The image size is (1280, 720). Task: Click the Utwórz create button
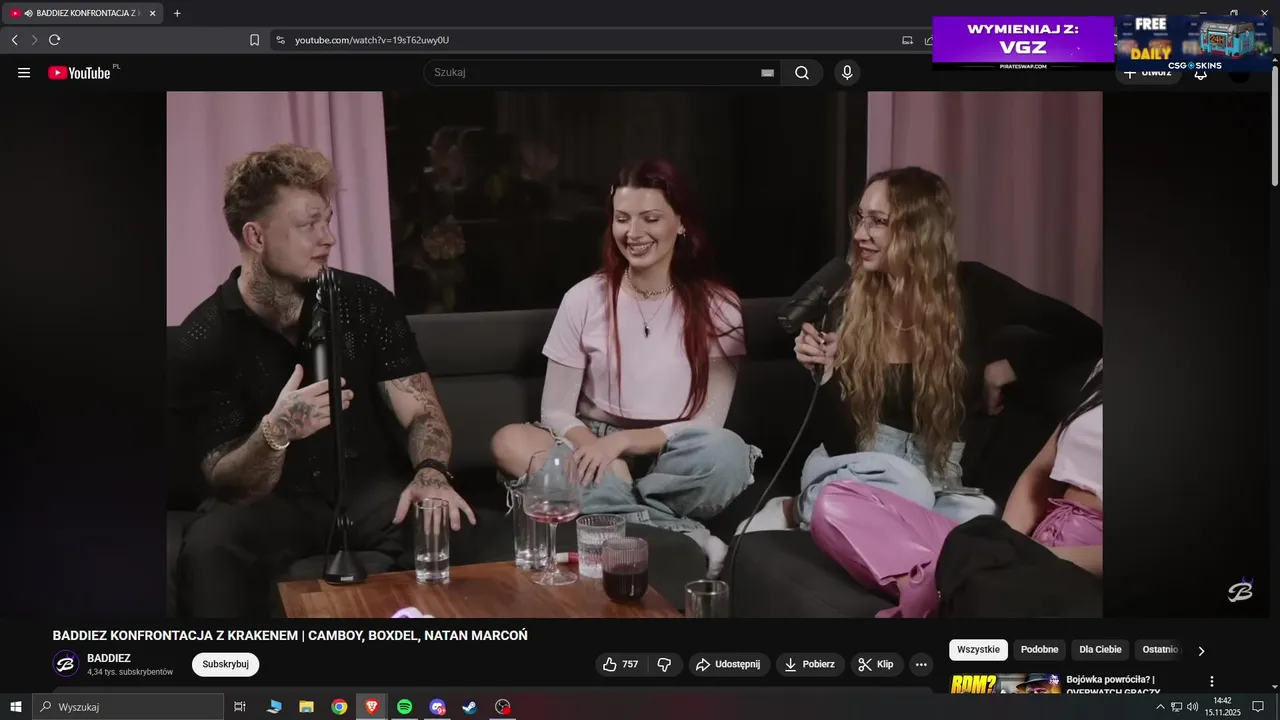coord(1148,73)
